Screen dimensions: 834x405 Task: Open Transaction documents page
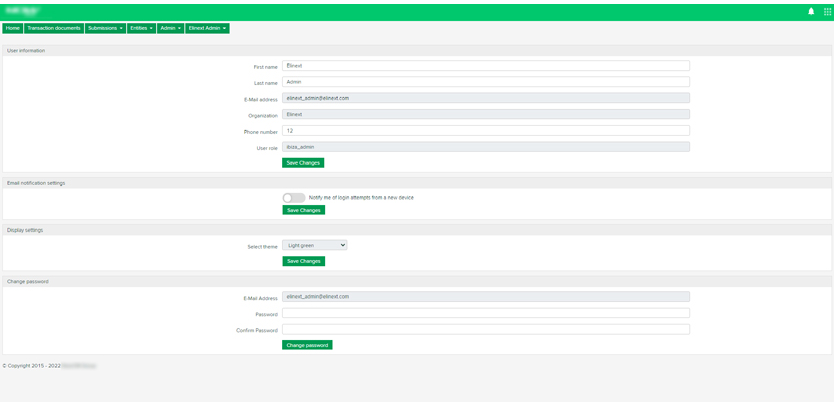tap(54, 28)
